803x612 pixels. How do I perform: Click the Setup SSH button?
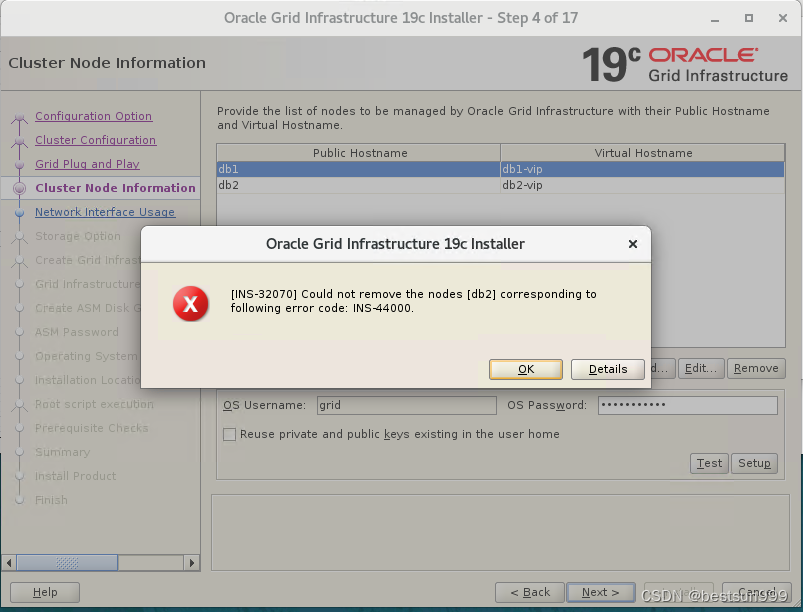pyautogui.click(x=754, y=463)
